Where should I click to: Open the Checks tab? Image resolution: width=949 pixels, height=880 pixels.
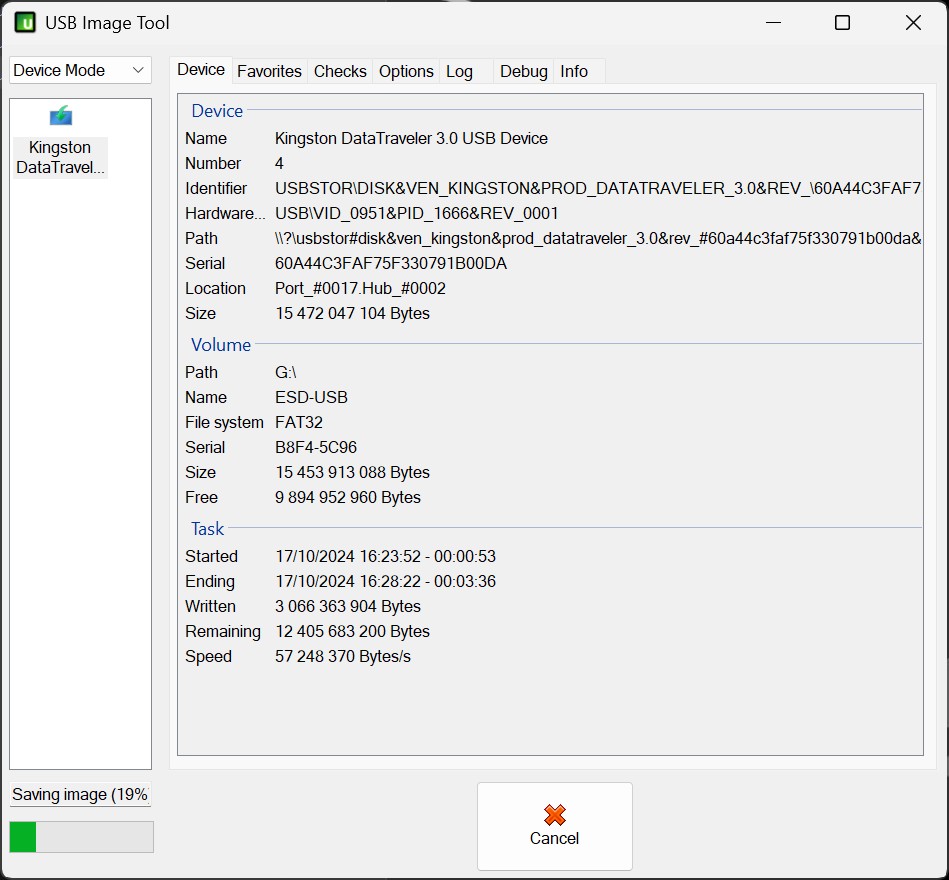coord(340,71)
